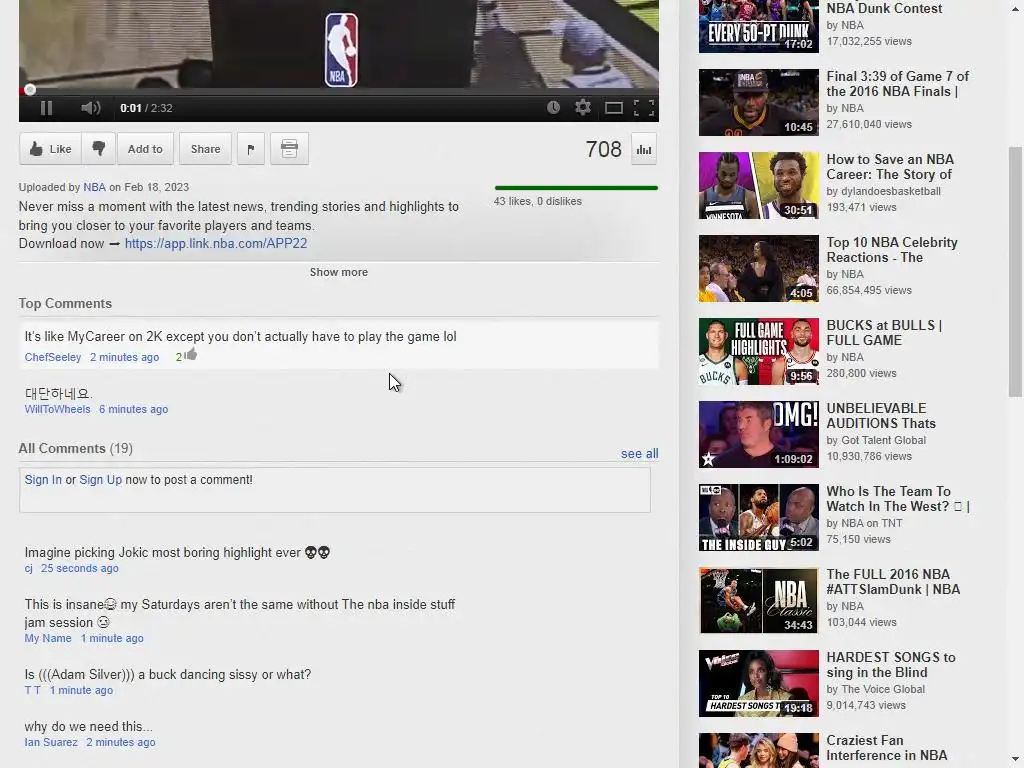Click the see all comments link
Screen dimensions: 1024x768
(x=639, y=454)
